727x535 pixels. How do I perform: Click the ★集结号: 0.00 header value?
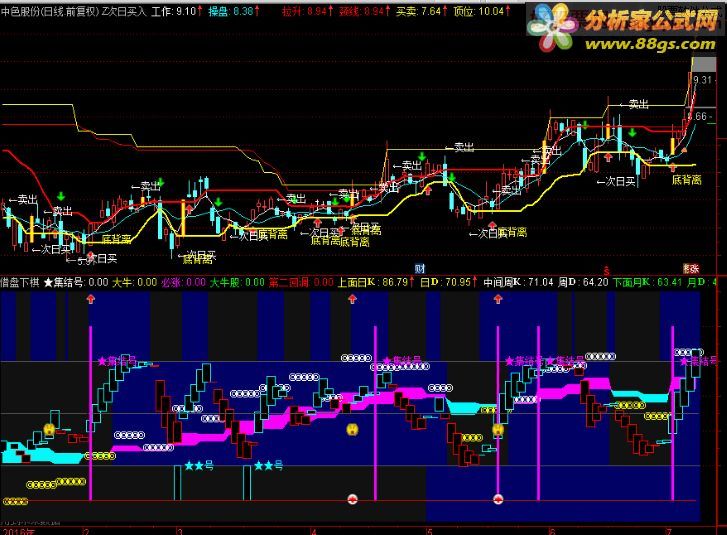(76, 282)
